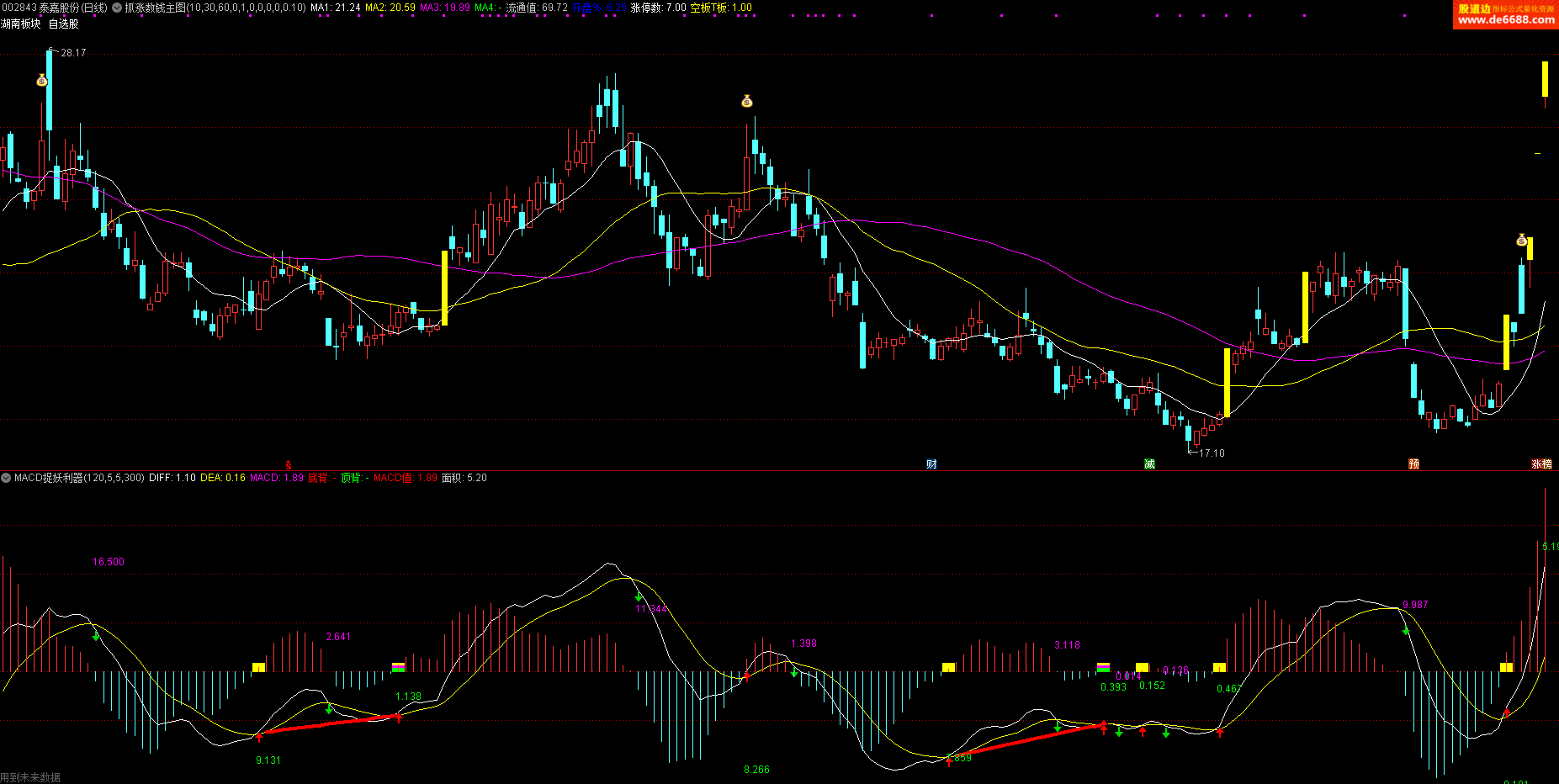The width and height of the screenshot is (1559, 784).
Task: Click the 用到未来数据 notice text
Action: point(30,777)
